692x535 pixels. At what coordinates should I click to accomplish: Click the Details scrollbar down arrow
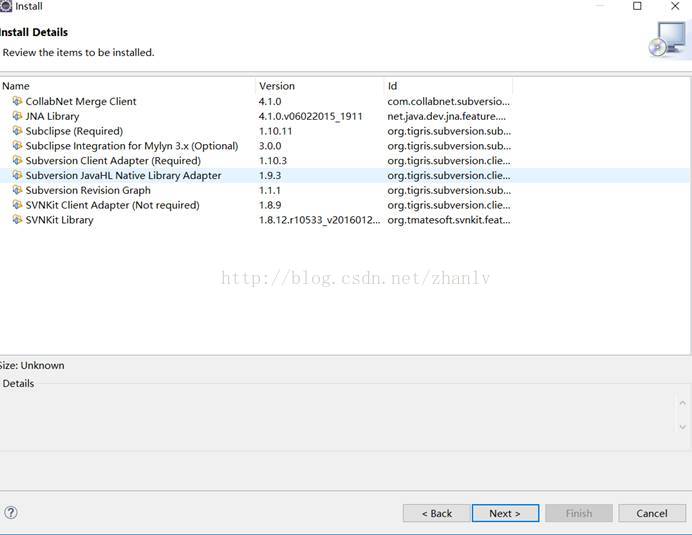[x=682, y=427]
